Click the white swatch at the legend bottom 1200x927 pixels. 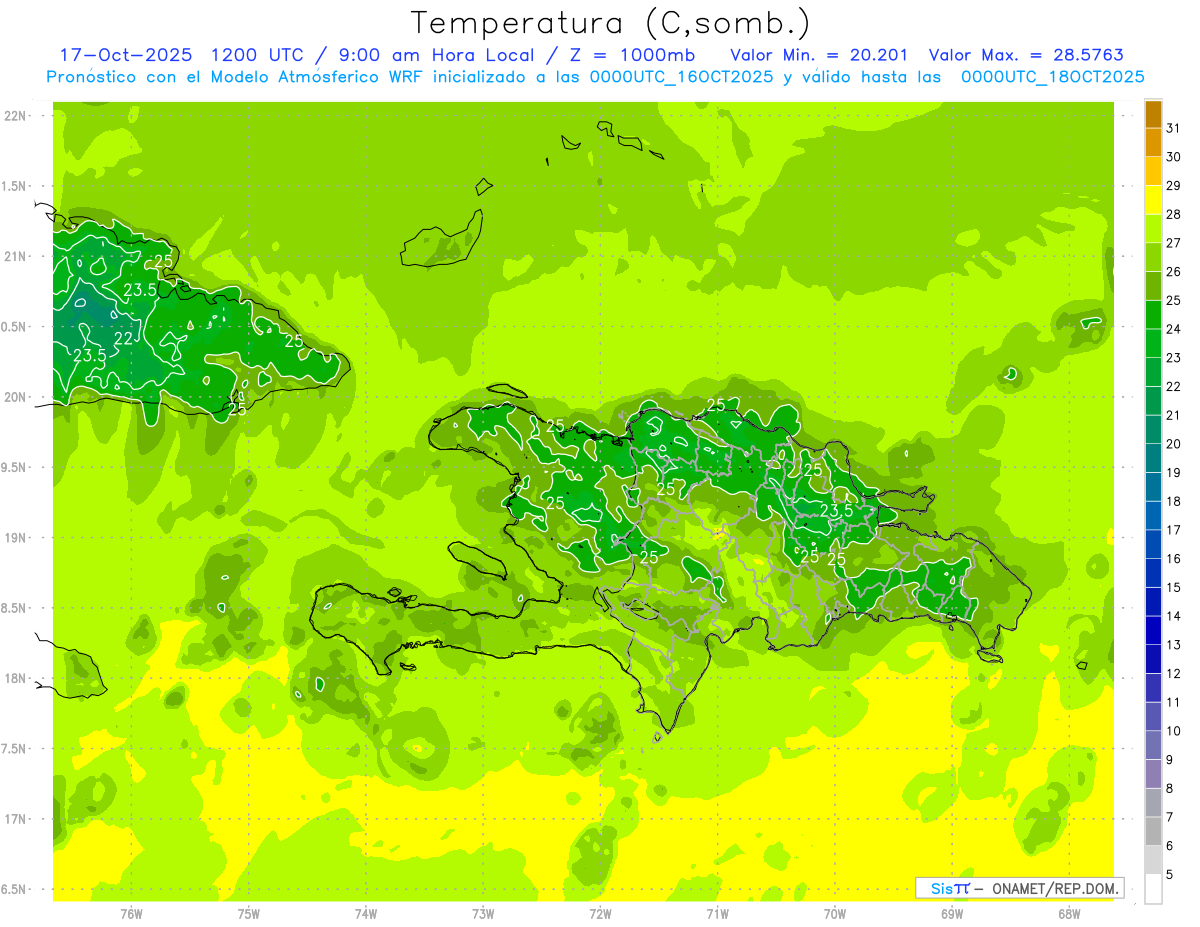(1153, 889)
